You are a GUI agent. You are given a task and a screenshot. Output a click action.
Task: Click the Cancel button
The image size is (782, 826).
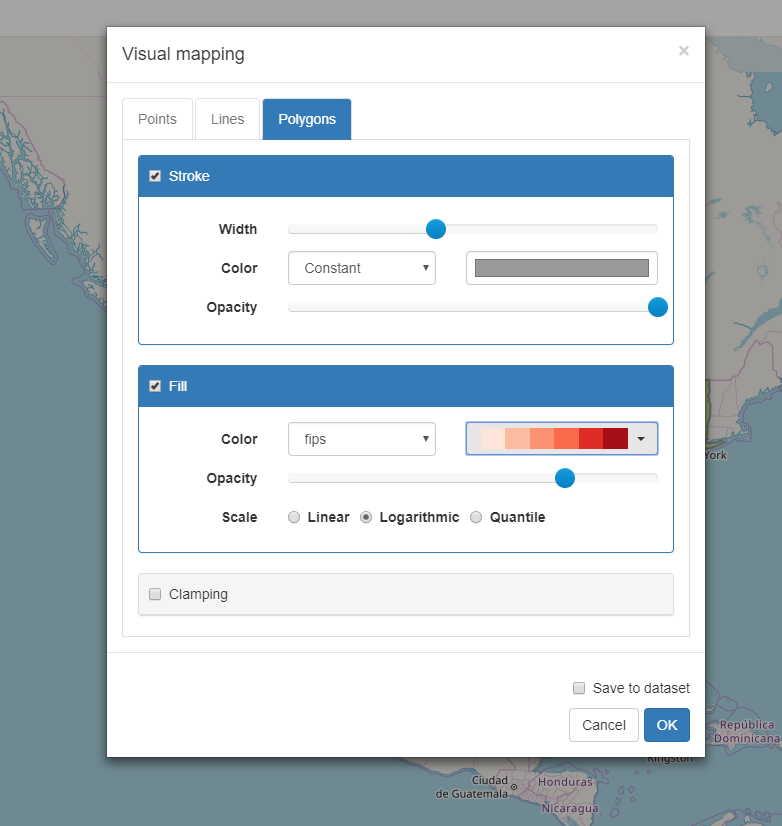pos(603,725)
